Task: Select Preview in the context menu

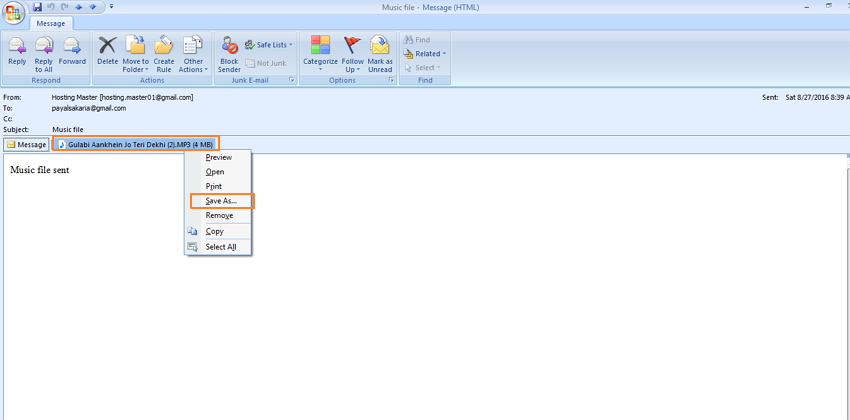Action: tap(218, 157)
